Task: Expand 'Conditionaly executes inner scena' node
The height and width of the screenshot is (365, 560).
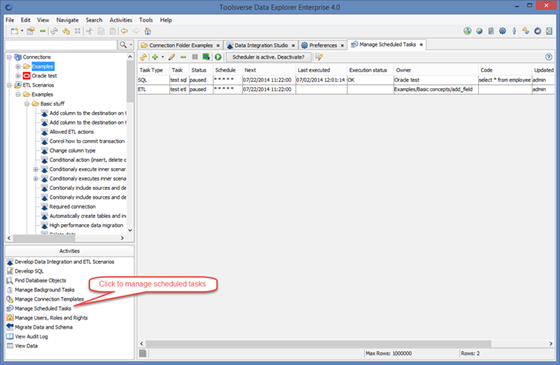Action: (35, 179)
